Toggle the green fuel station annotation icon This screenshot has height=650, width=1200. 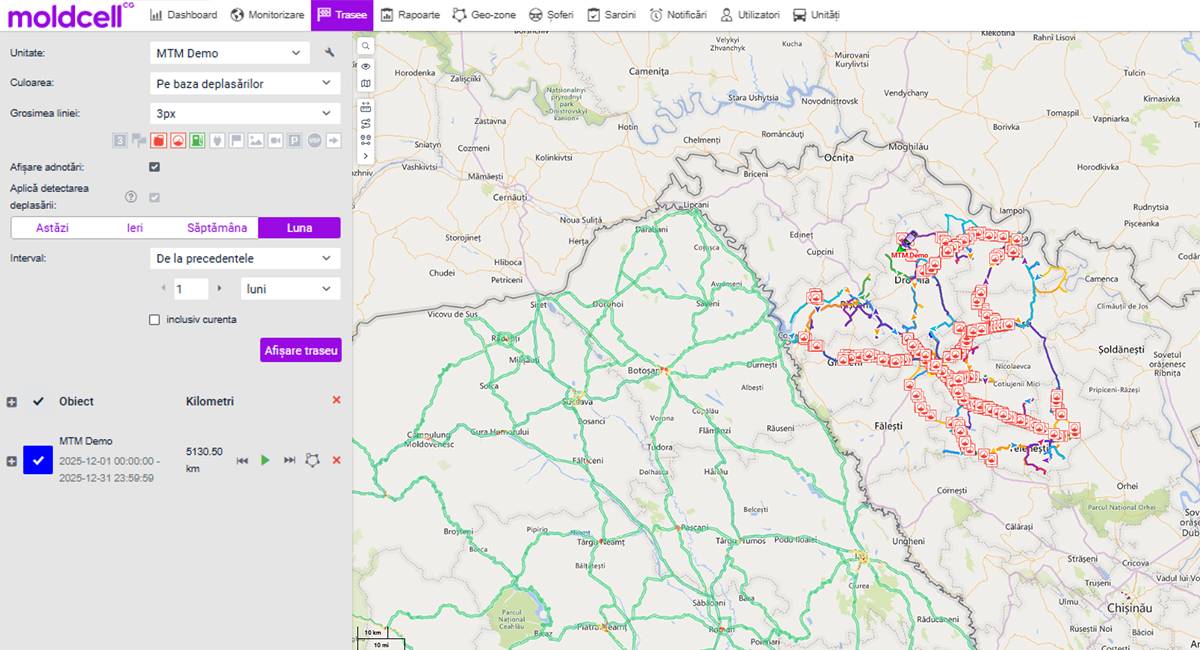[x=197, y=141]
